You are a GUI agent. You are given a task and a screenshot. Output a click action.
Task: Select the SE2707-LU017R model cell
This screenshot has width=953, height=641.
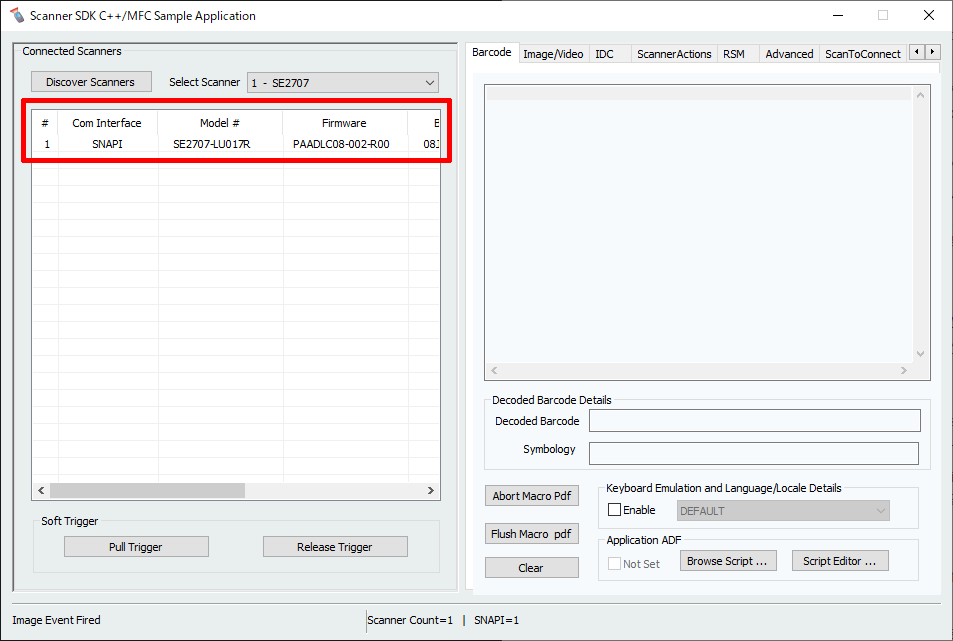[x=212, y=144]
